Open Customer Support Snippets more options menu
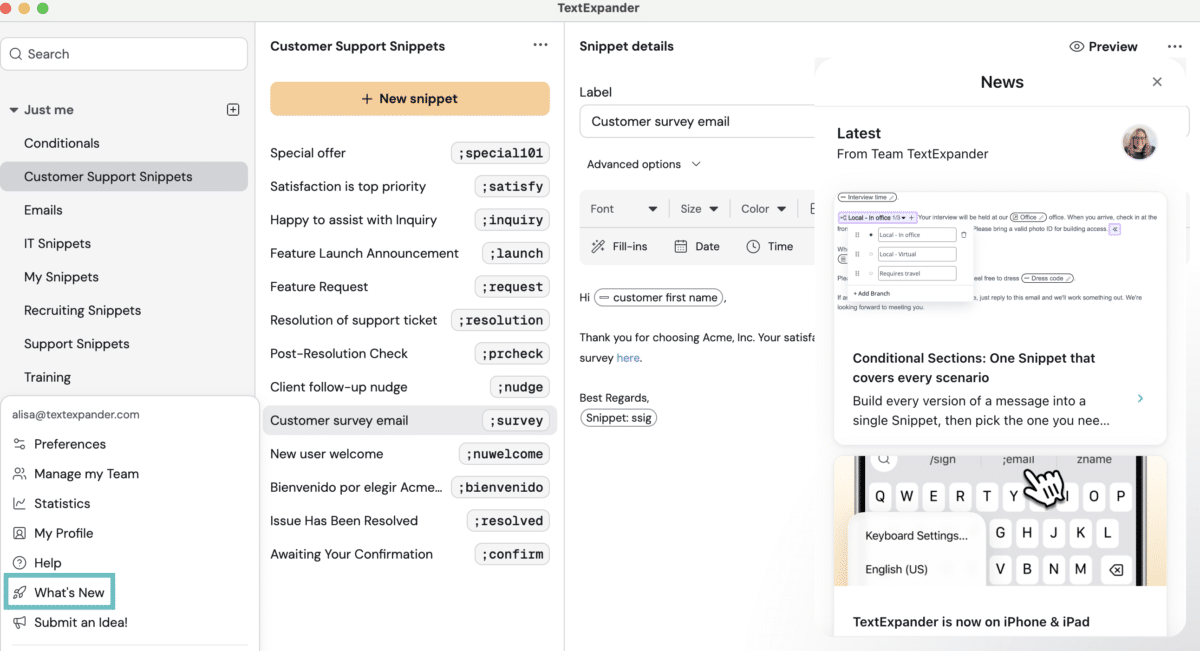 point(540,45)
